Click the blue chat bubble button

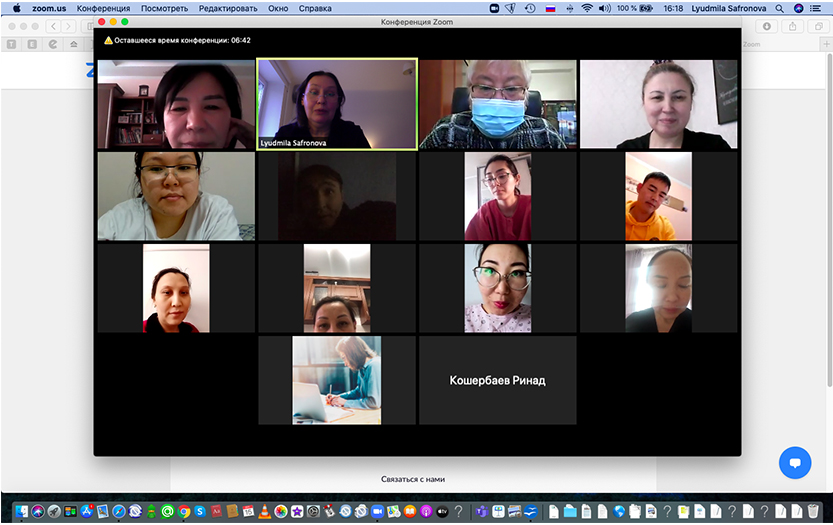point(795,463)
